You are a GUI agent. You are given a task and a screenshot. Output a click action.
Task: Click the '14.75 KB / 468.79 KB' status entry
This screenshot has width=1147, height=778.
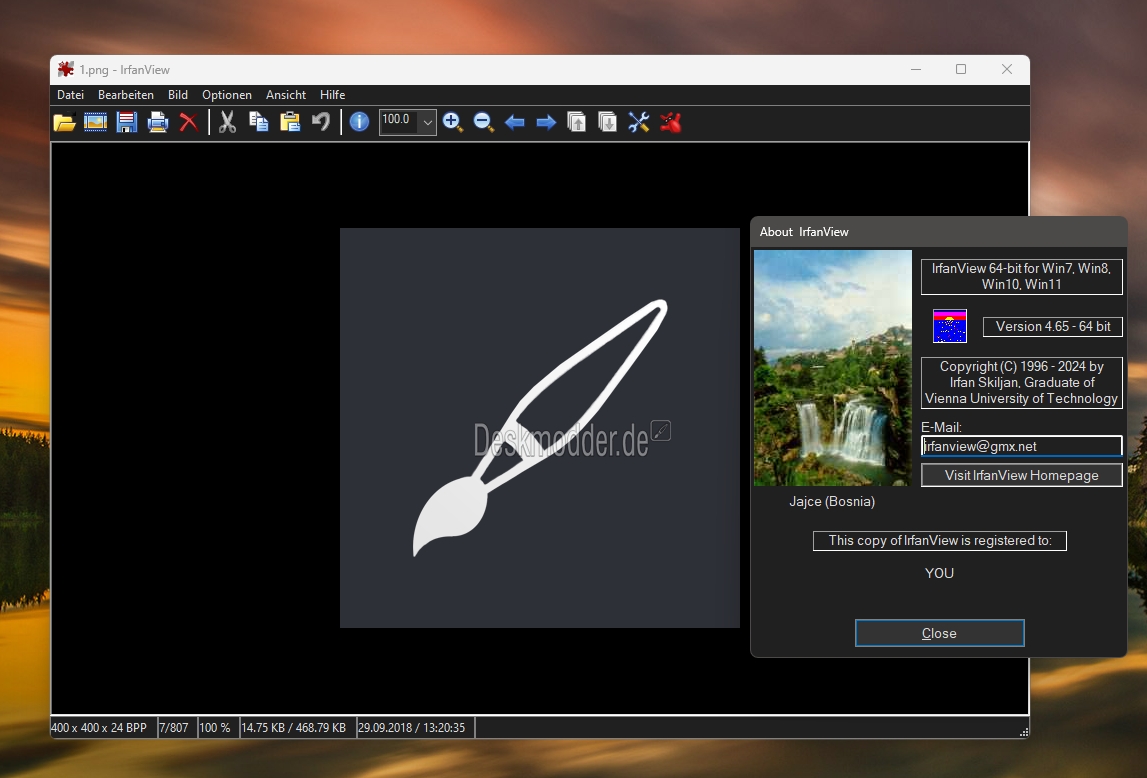[293, 728]
